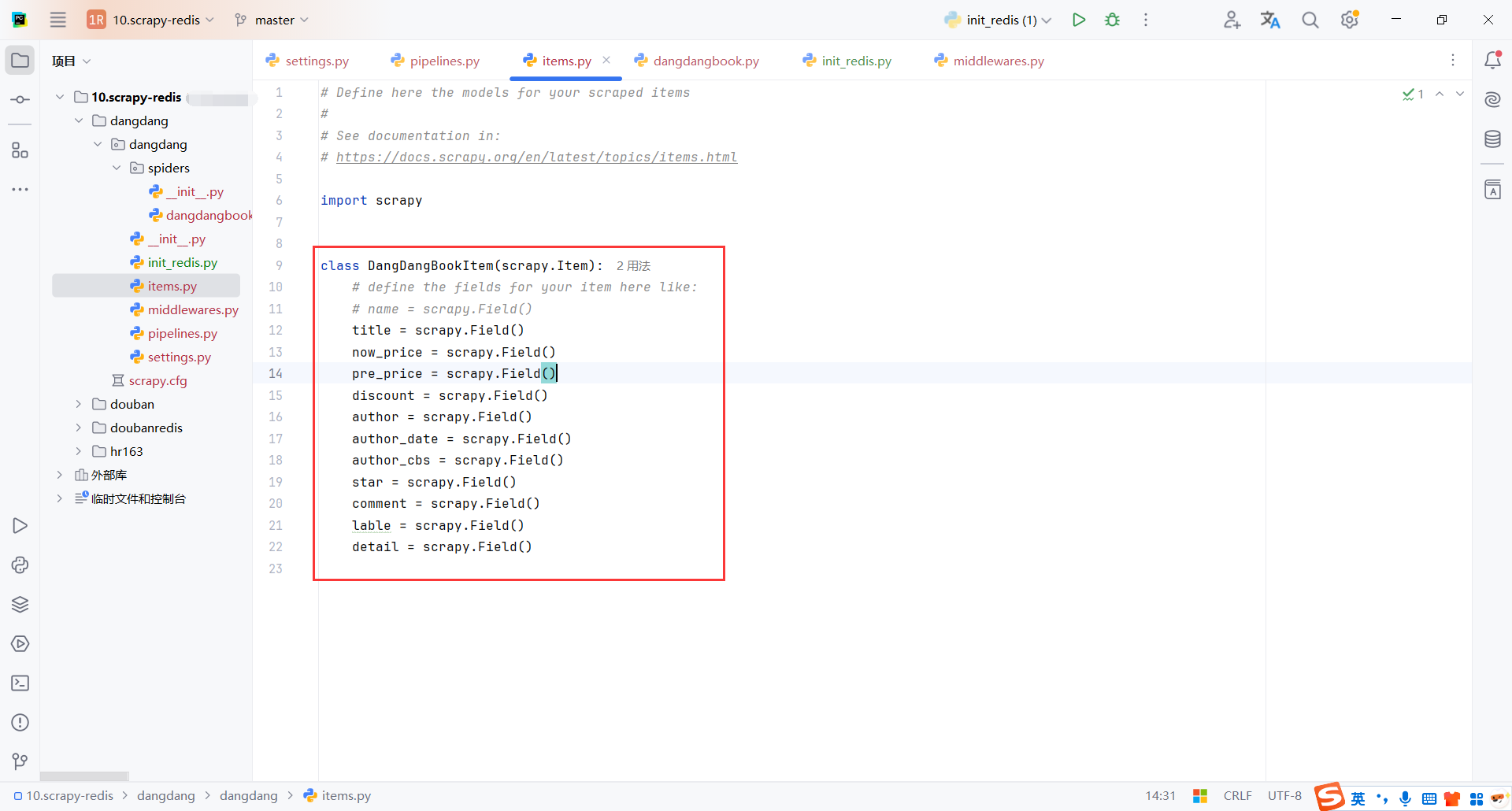The width and height of the screenshot is (1512, 811).
Task: Click the project tree horizontal scrollbar
Action: tap(84, 776)
